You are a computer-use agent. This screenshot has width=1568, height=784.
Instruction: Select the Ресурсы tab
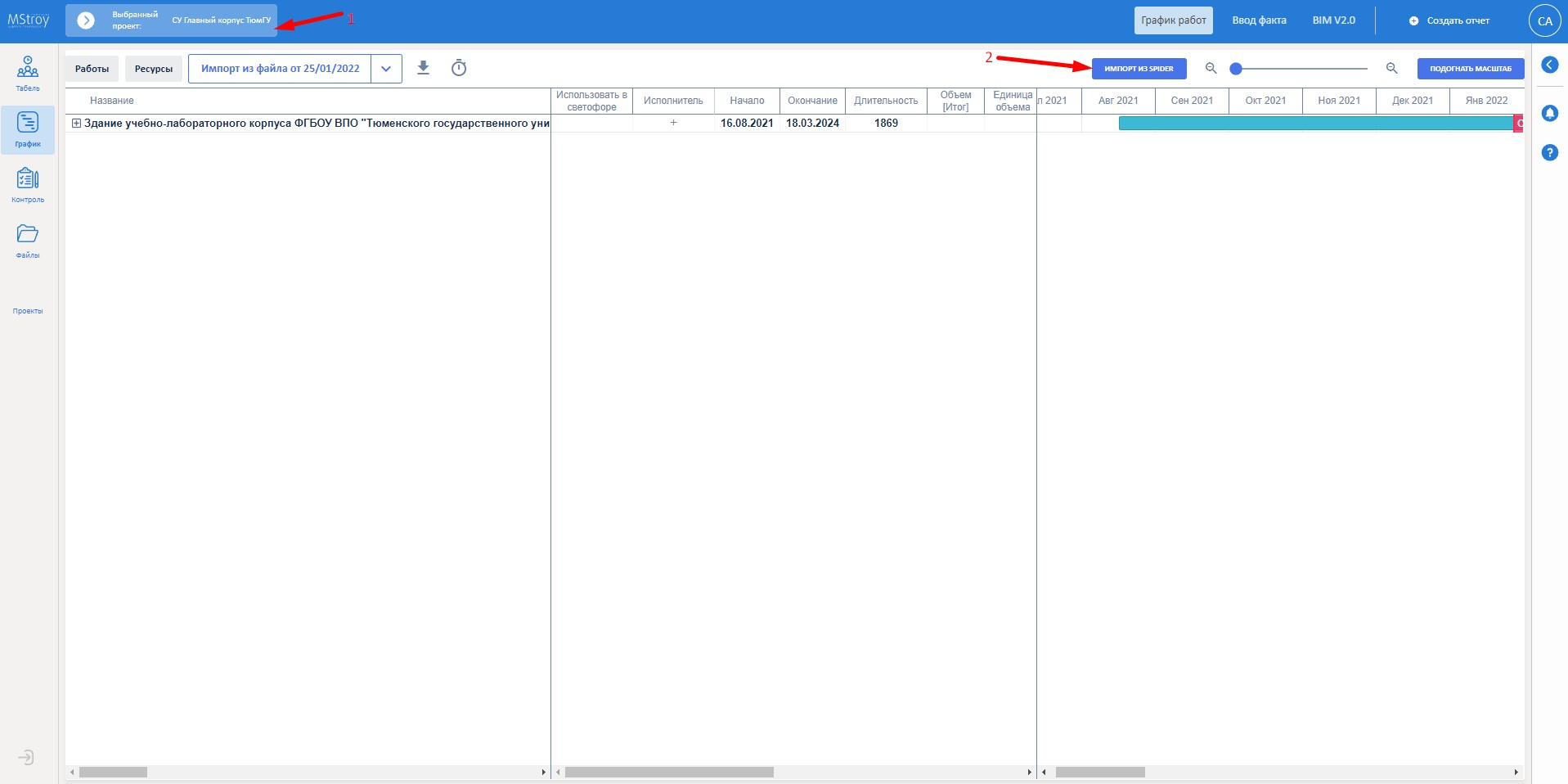pyautogui.click(x=154, y=69)
